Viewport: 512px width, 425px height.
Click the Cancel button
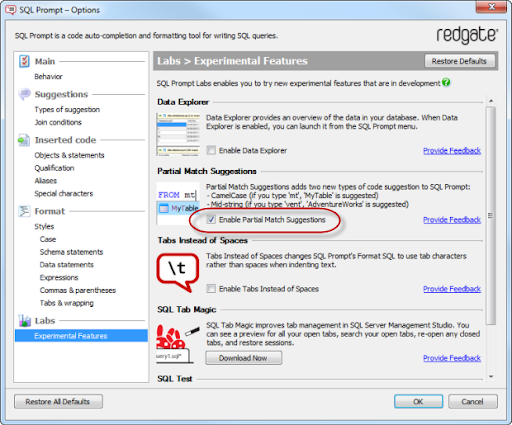472,402
